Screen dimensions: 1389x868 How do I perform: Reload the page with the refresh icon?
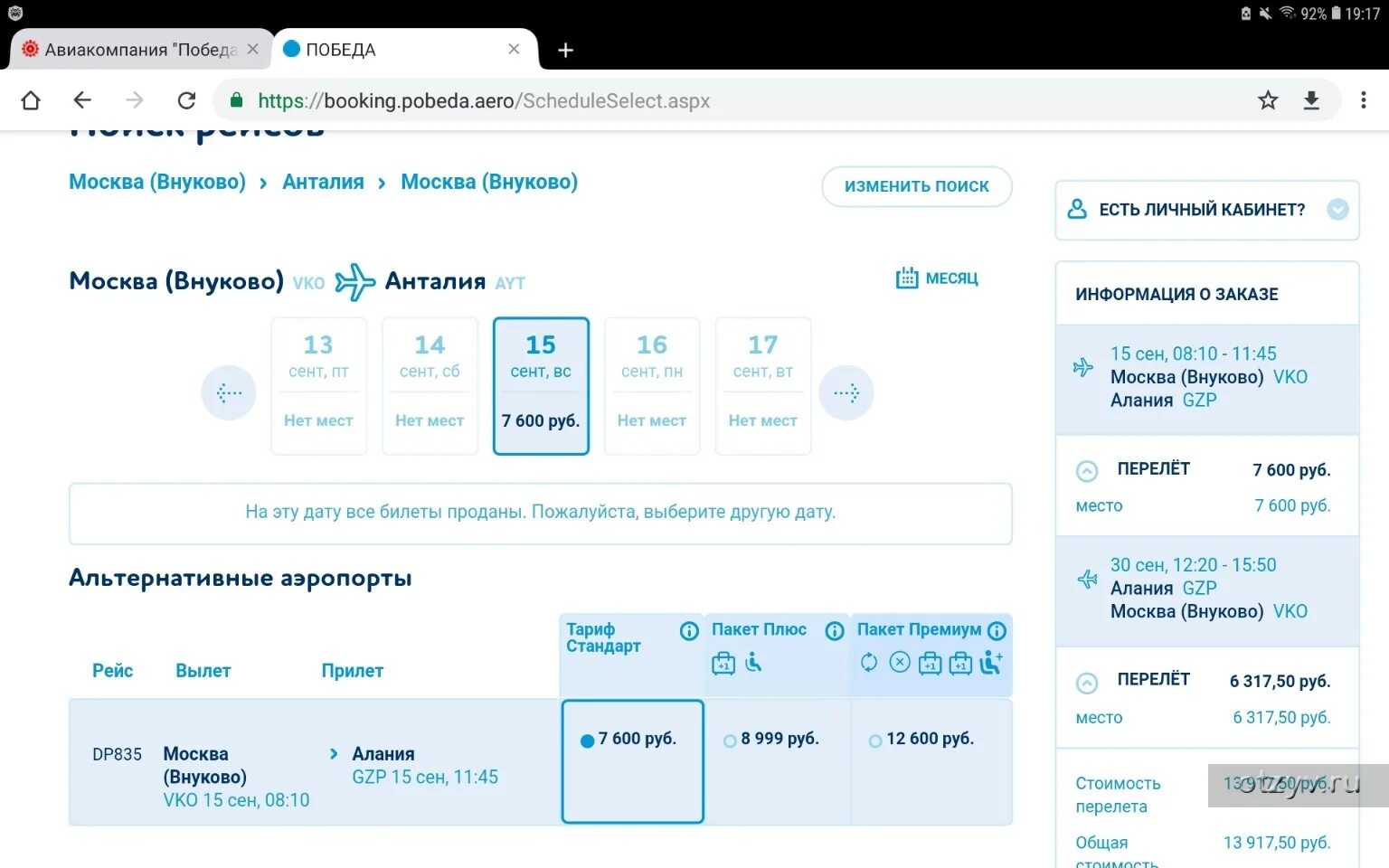[186, 100]
